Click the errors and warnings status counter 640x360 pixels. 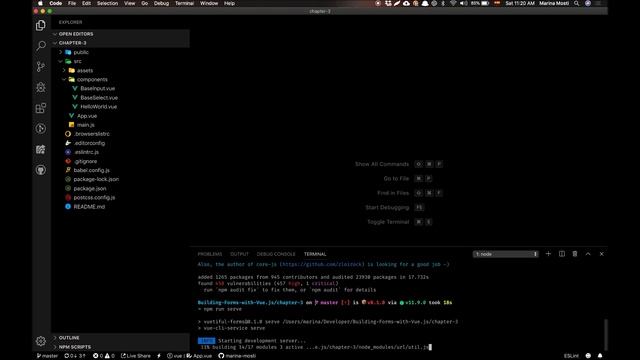coord(104,356)
